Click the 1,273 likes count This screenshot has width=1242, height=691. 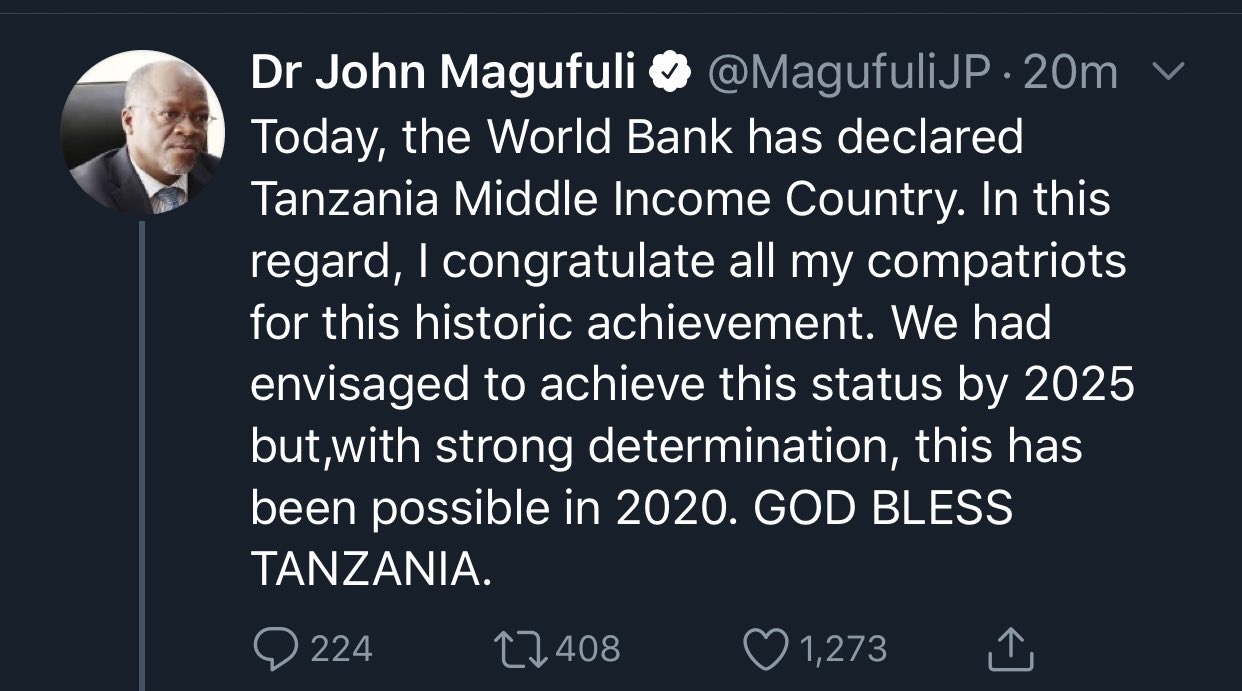click(x=842, y=649)
